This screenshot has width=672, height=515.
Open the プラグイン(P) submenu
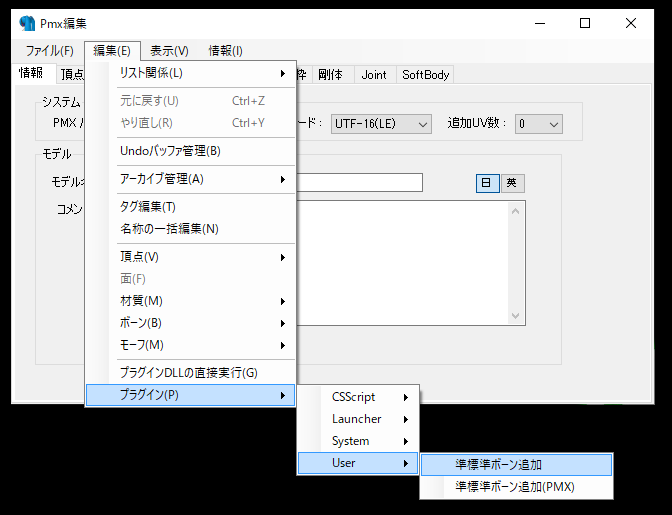coord(190,395)
